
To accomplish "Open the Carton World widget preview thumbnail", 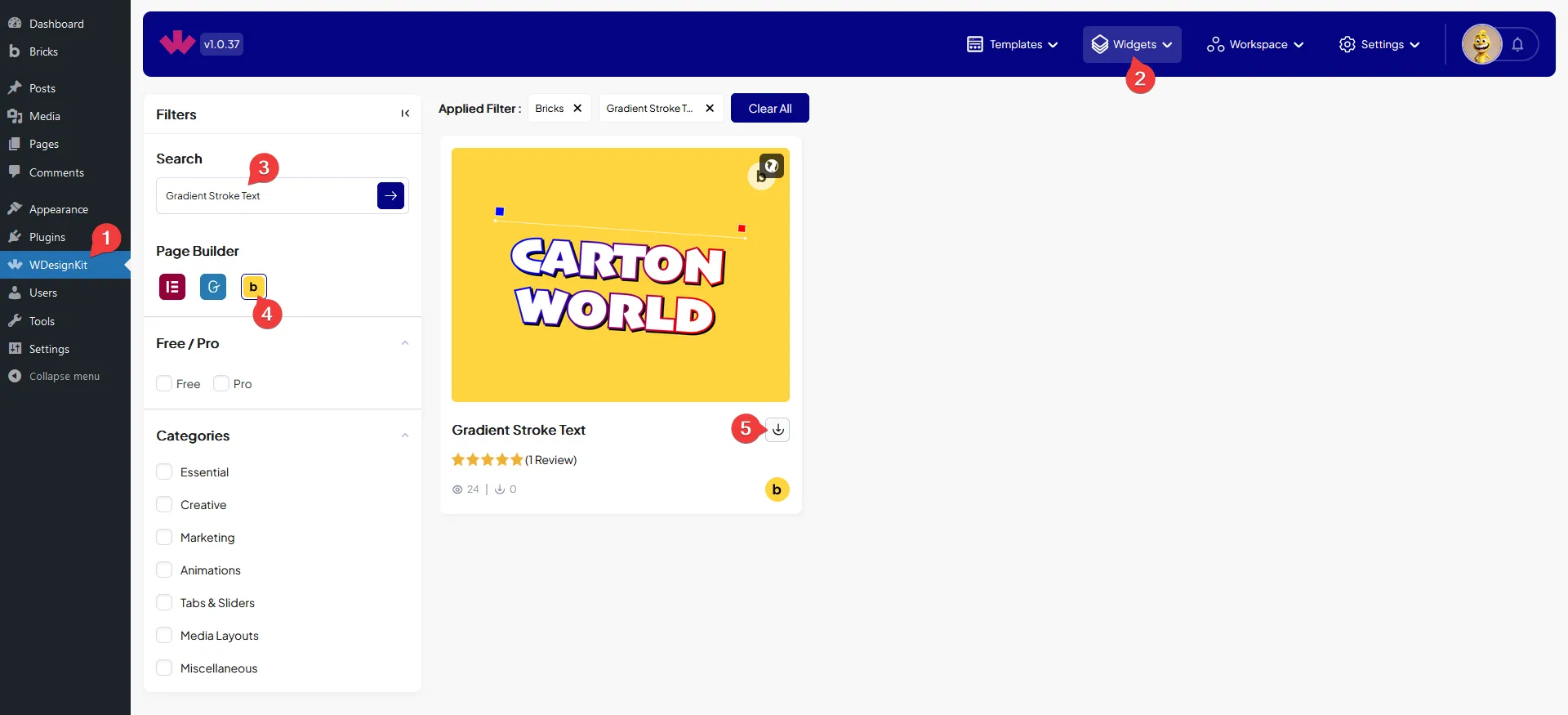I will point(620,275).
